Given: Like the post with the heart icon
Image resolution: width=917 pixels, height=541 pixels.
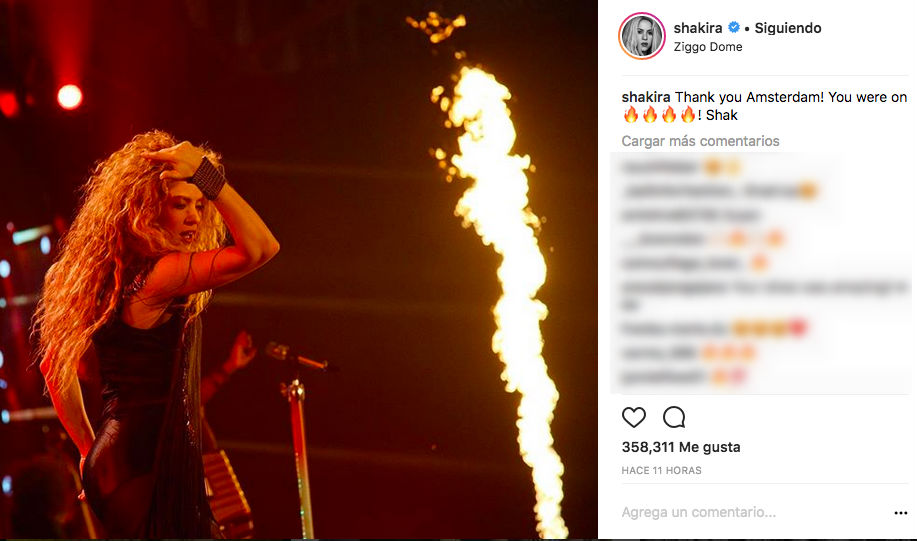Looking at the screenshot, I should click(633, 417).
